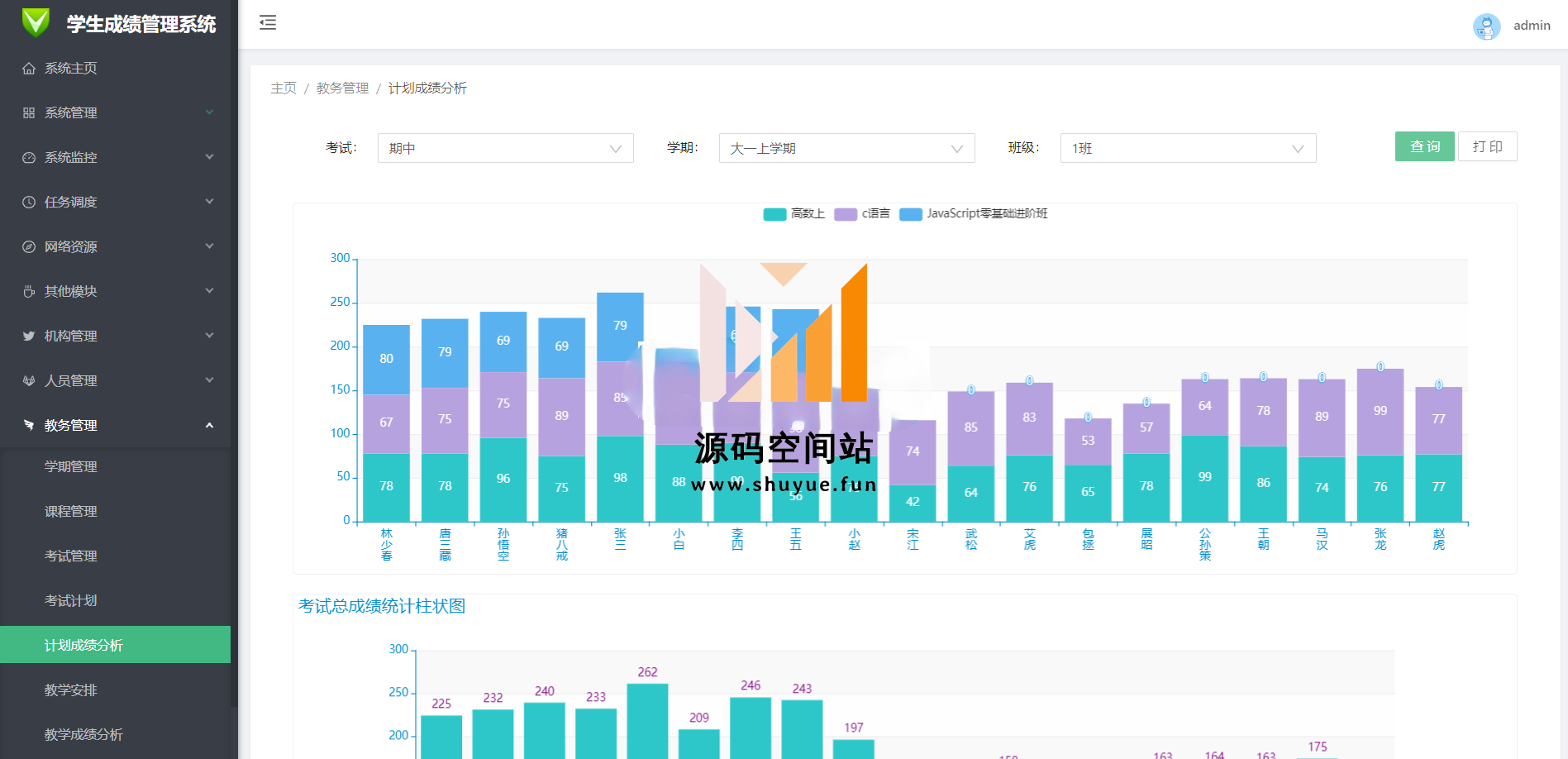Click 张龙's purple bar segment 99

point(1380,412)
